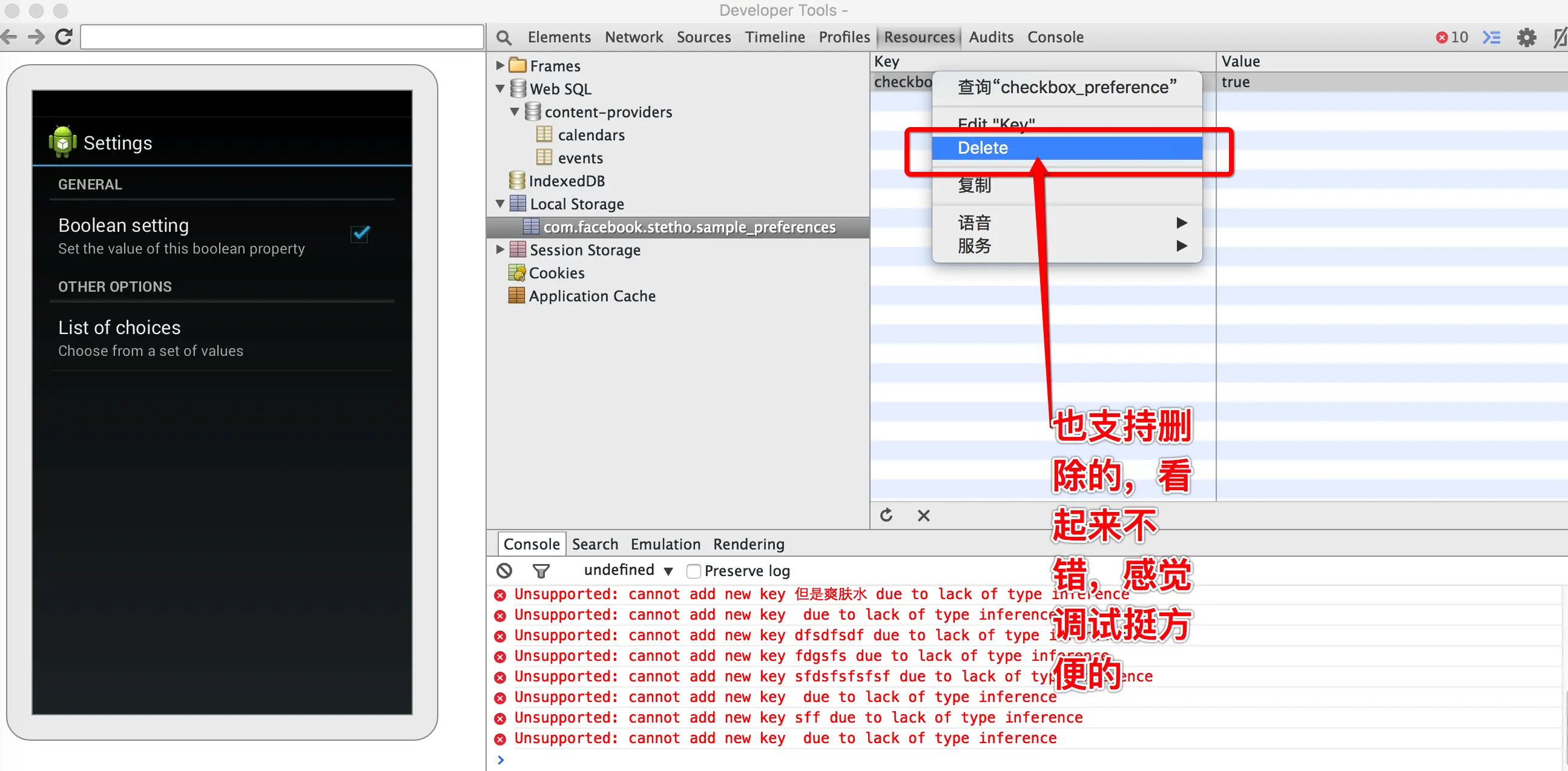1568x771 pixels.
Task: Click the delete X icon below table
Action: point(923,516)
